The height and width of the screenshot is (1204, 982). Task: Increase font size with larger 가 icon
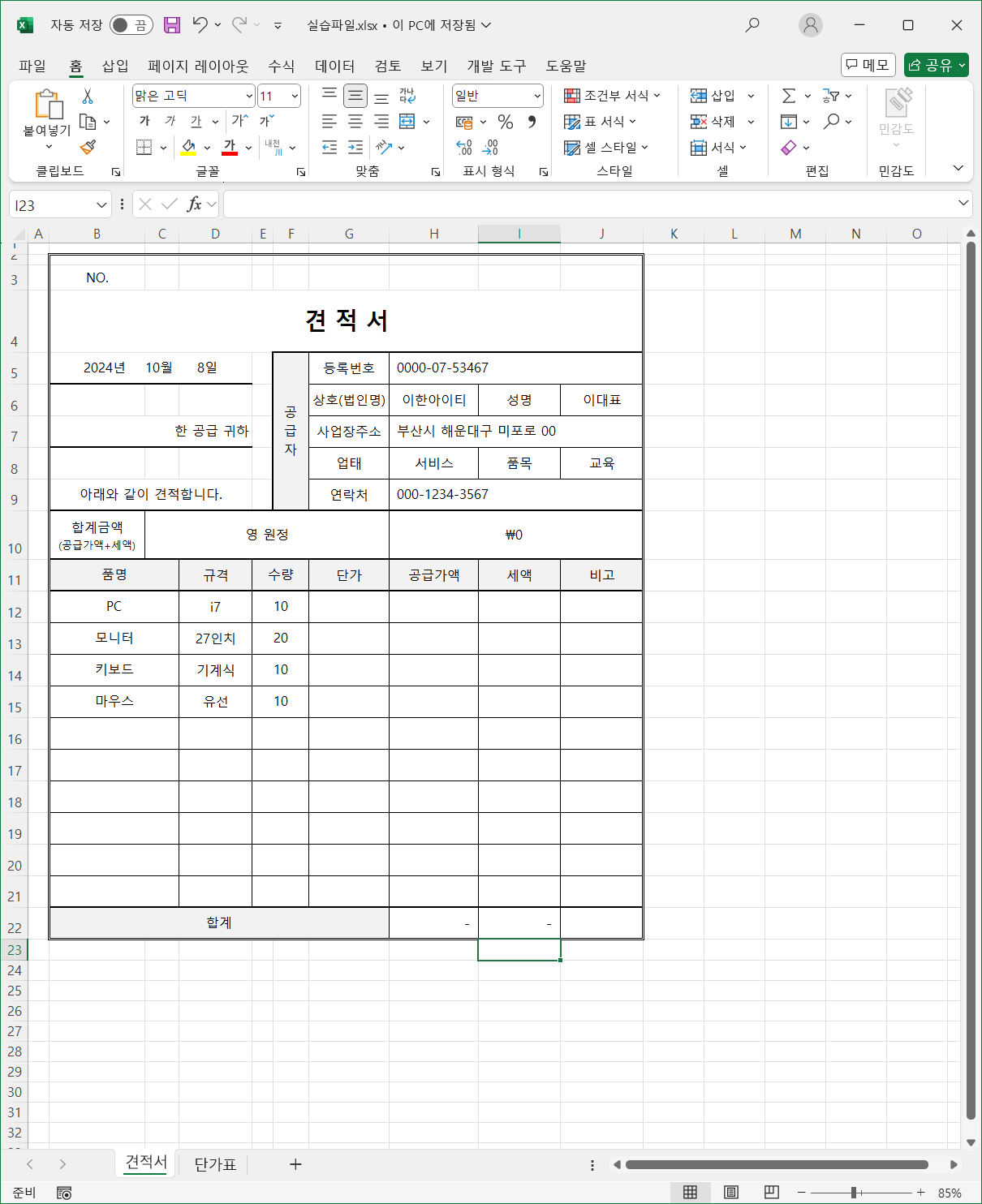(x=239, y=121)
